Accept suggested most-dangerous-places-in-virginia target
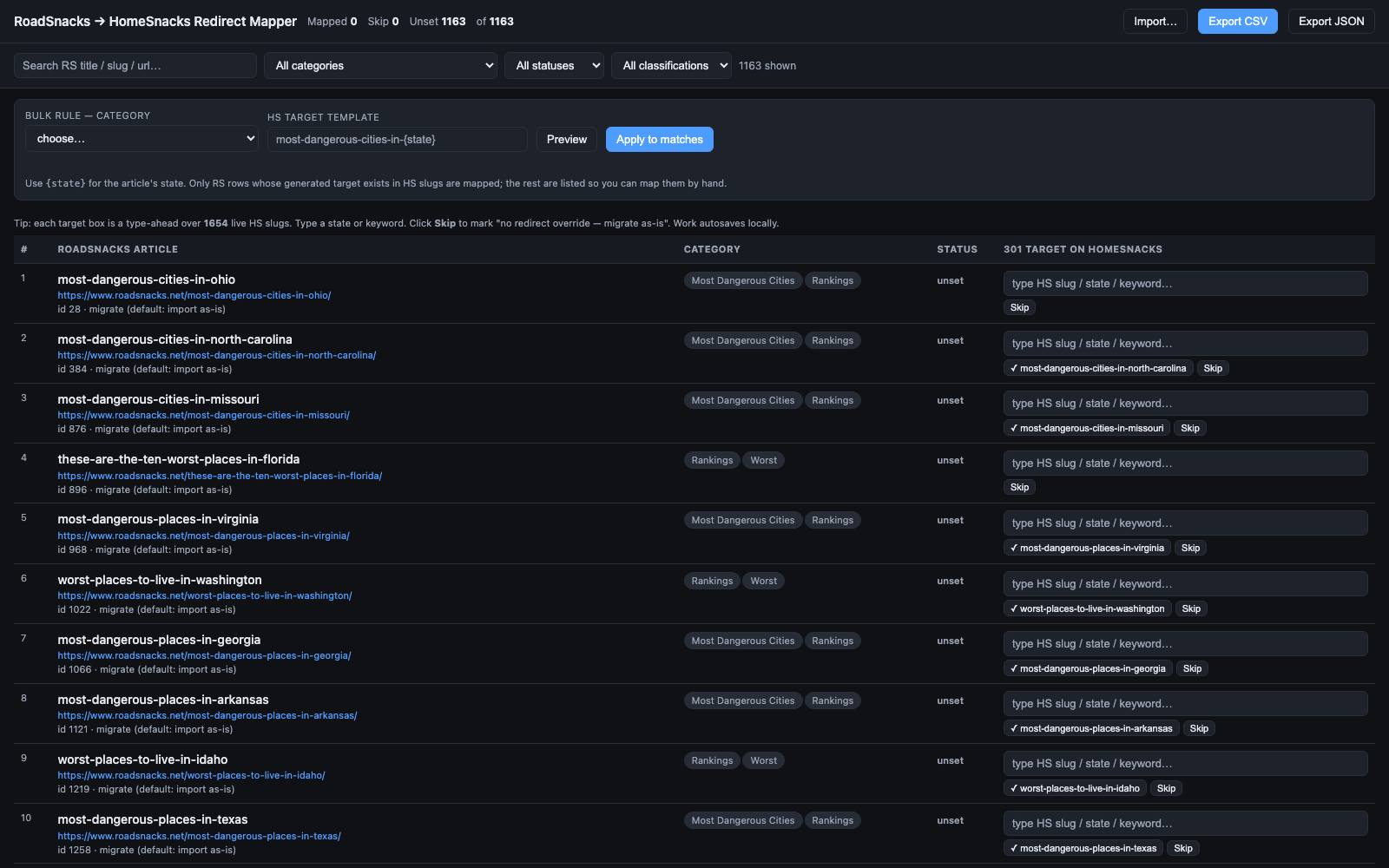This screenshot has width=1389, height=868. point(1087,549)
